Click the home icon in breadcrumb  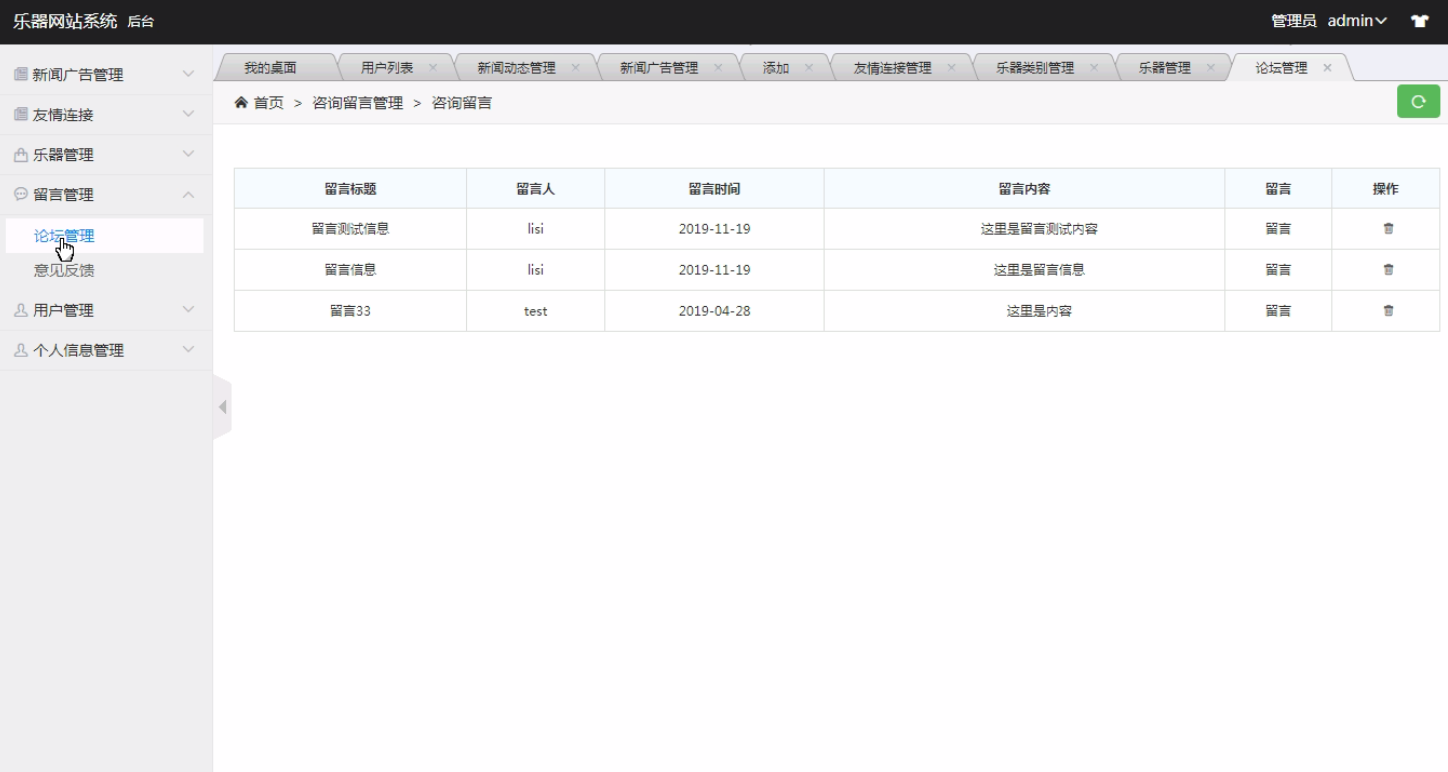(241, 102)
